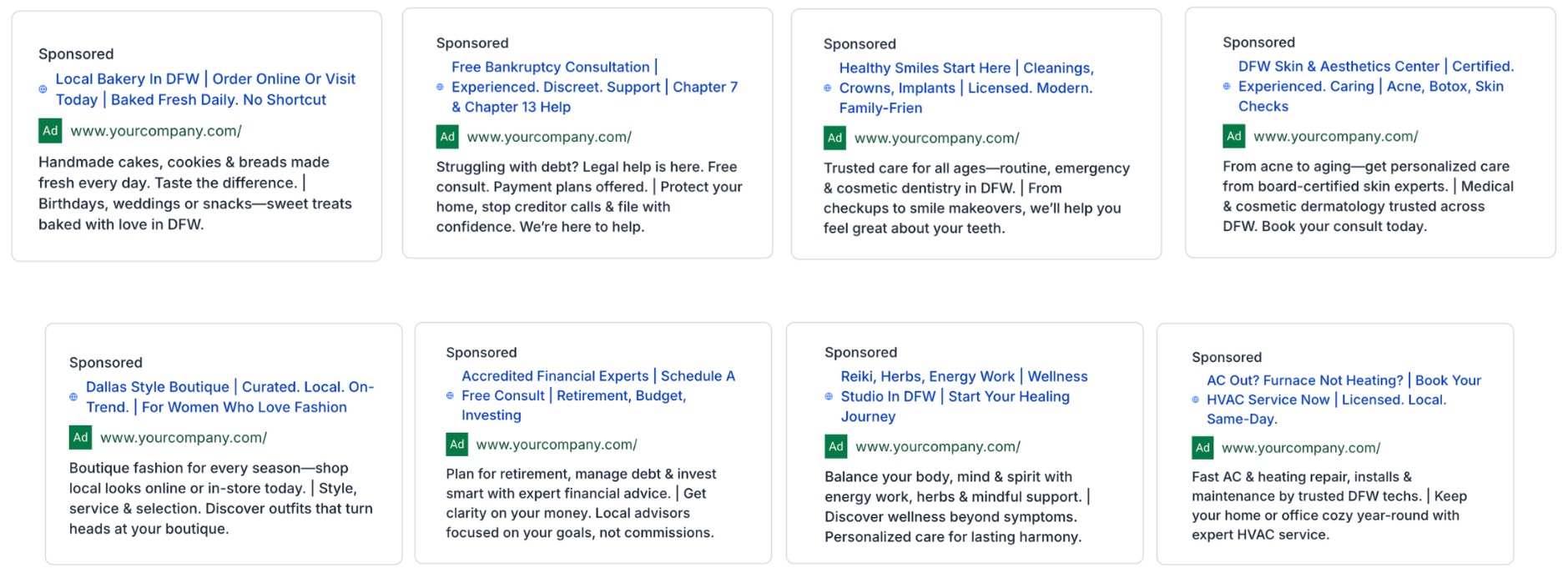Click the globe icon beside the Accredited Financial Experts headline
The height and width of the screenshot is (573, 1568).
(x=450, y=395)
